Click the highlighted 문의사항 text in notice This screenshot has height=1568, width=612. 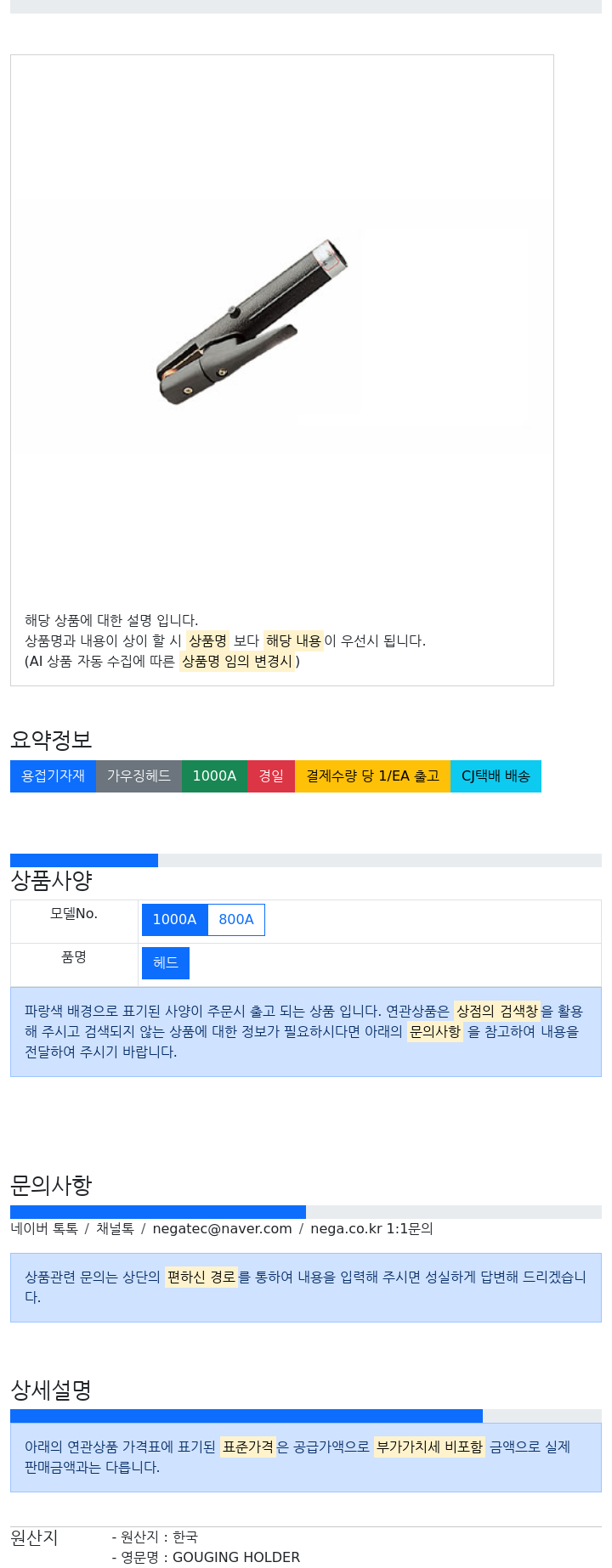pos(435,1032)
